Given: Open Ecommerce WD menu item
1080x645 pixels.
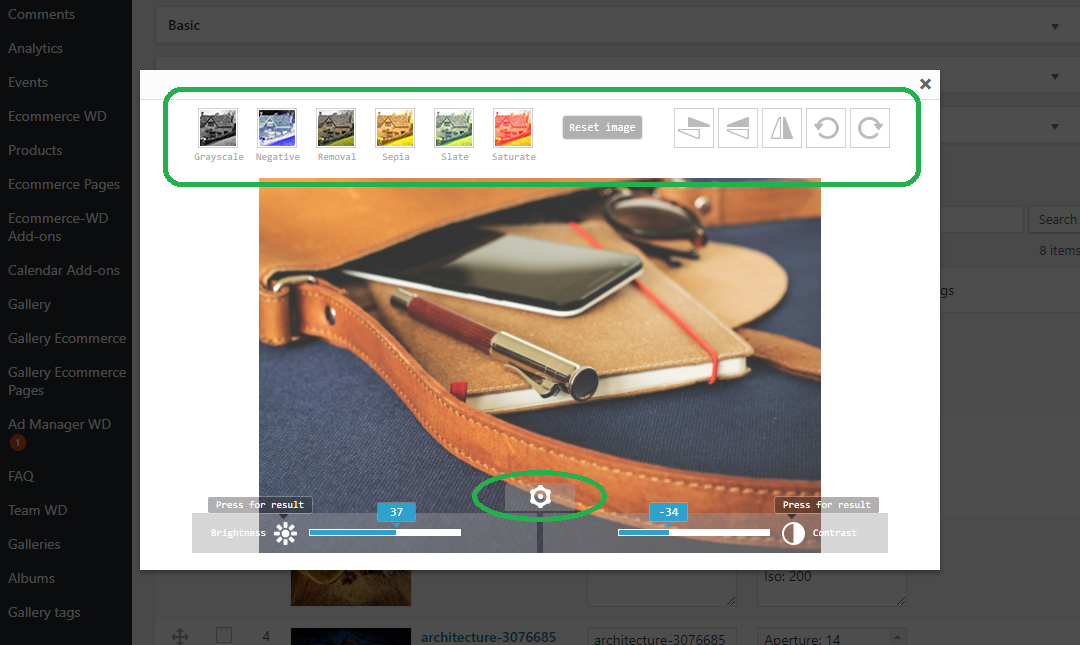Looking at the screenshot, I should click(57, 116).
